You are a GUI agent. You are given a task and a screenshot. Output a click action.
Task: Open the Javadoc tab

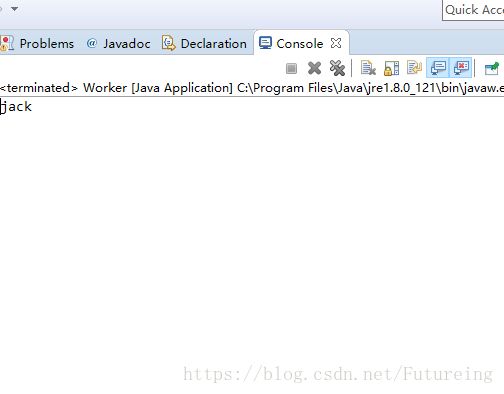click(118, 44)
